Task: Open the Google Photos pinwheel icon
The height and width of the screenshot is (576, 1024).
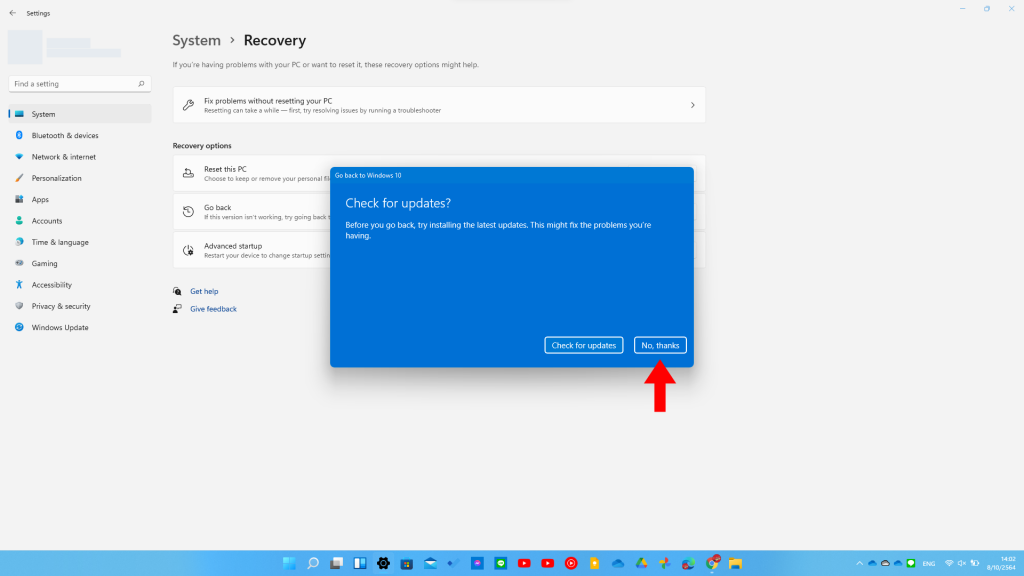Action: [x=665, y=563]
